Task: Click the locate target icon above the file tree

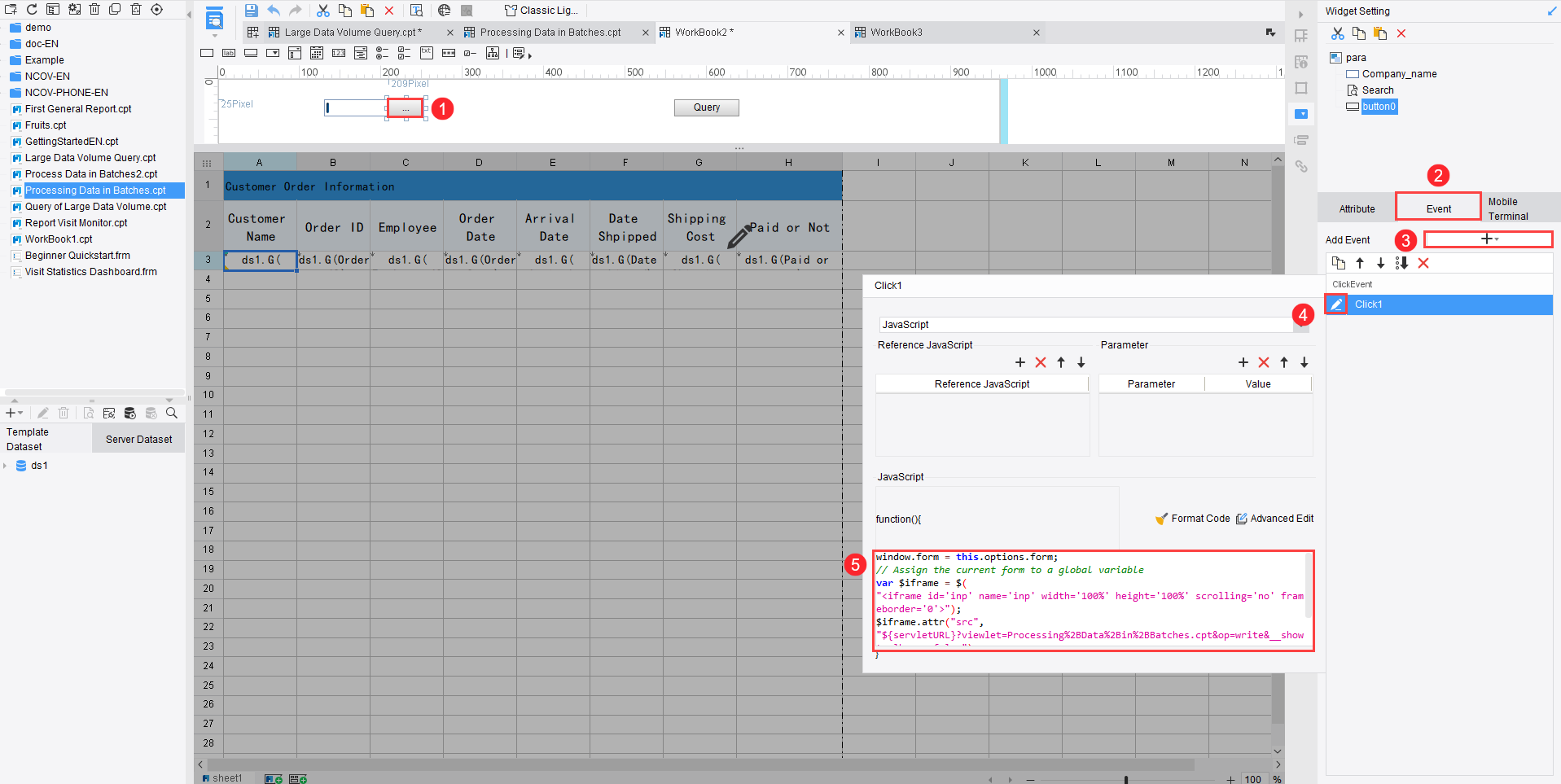Action: 157,10
